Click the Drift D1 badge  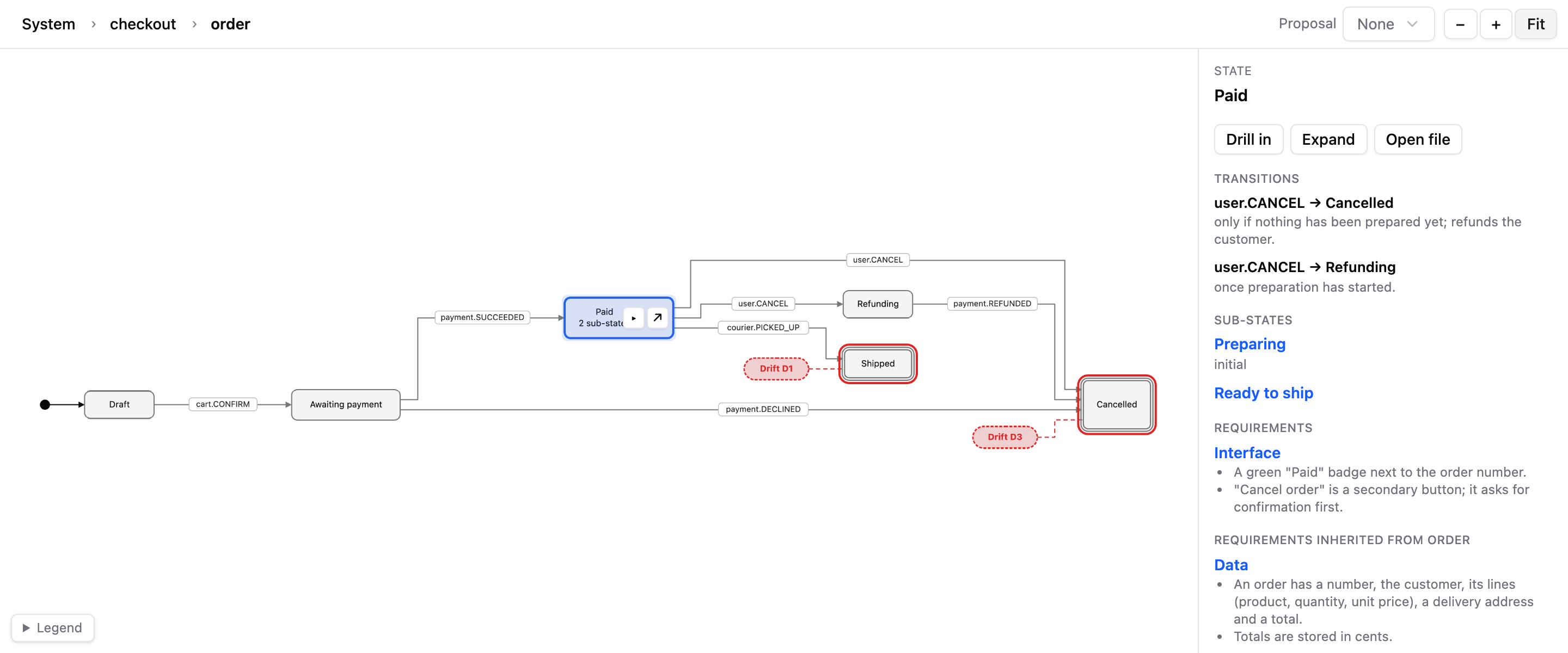point(776,369)
